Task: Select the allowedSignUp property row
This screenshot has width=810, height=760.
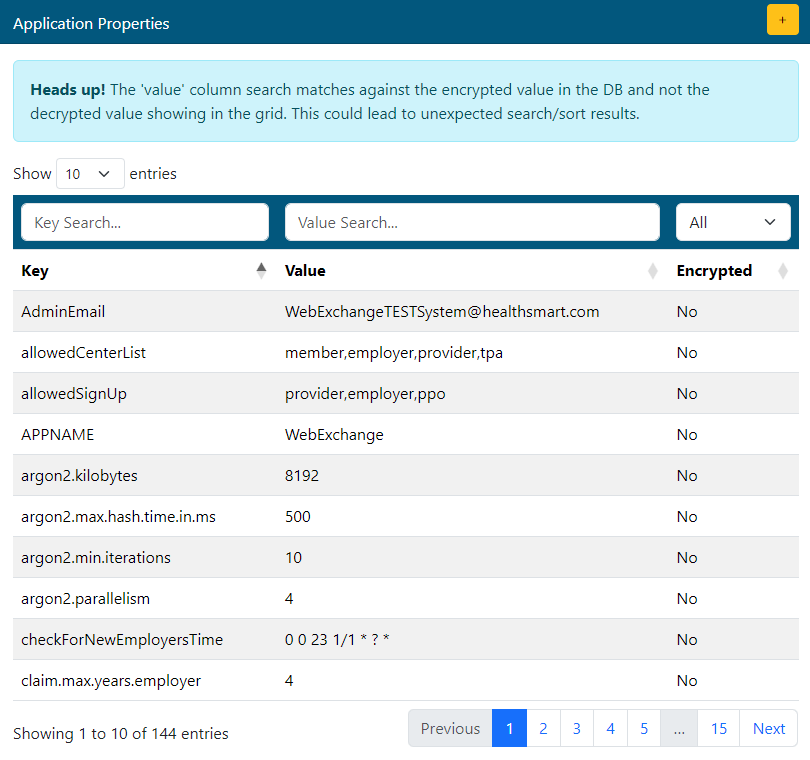Action: tap(74, 394)
